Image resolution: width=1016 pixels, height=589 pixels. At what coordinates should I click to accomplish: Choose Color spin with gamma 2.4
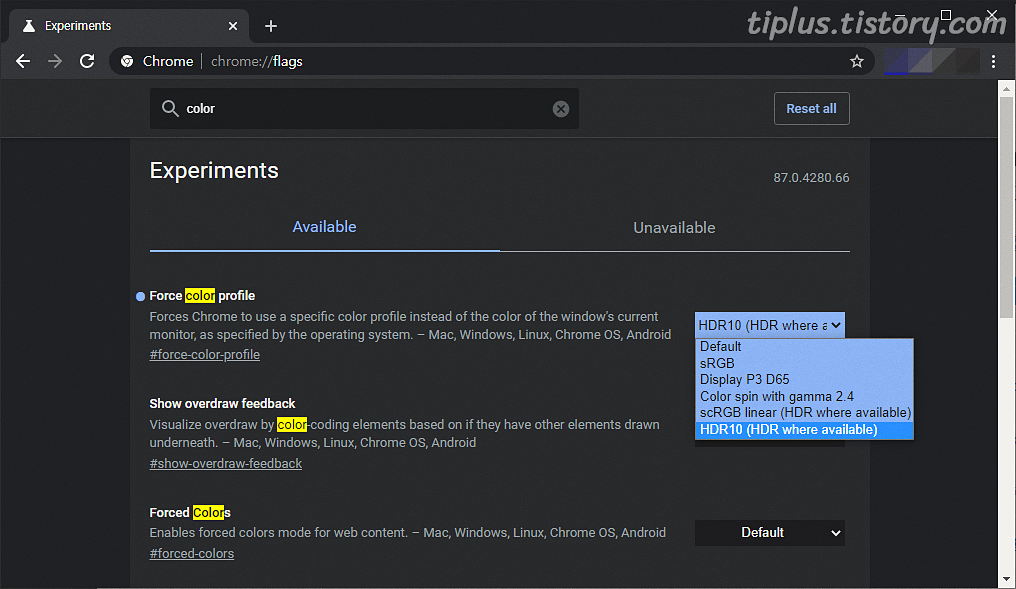[804, 396]
